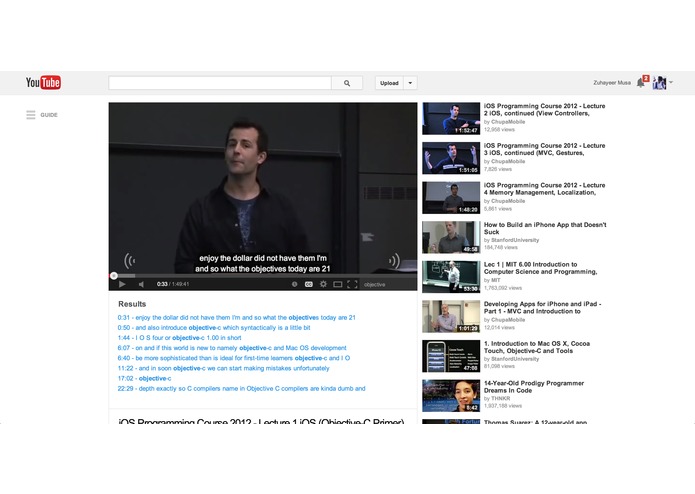Open the Lecture 4 Memory Management thumbnail
The image size is (695, 494).
click(451, 198)
